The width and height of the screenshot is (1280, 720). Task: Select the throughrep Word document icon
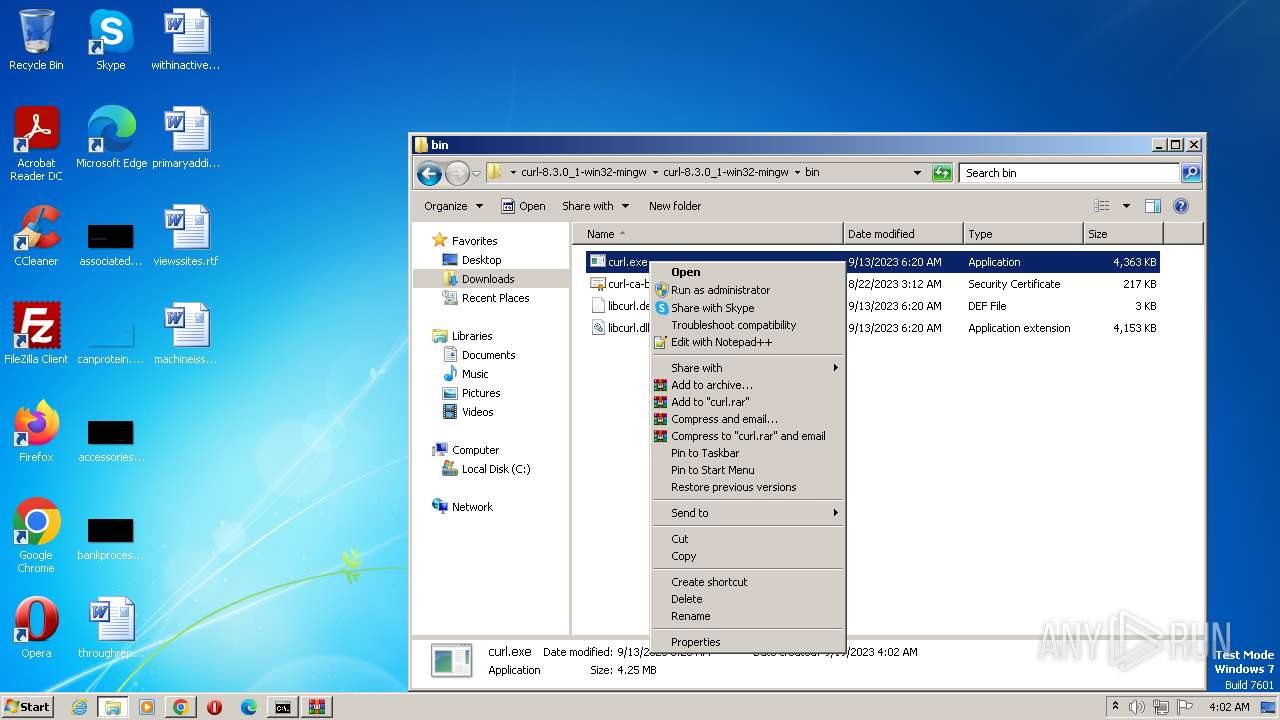(x=111, y=628)
